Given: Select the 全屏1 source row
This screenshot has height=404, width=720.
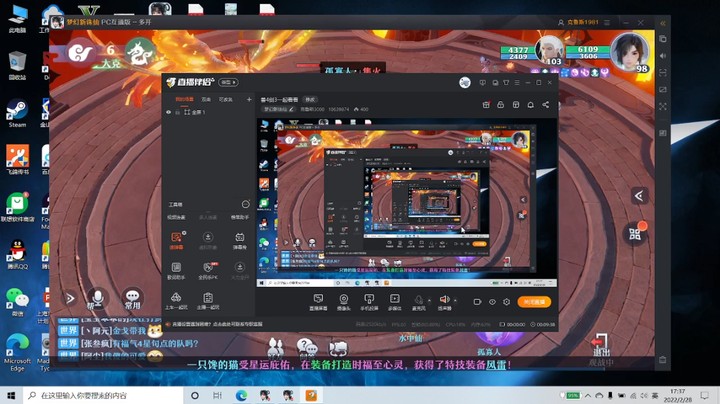Looking at the screenshot, I should pos(208,112).
